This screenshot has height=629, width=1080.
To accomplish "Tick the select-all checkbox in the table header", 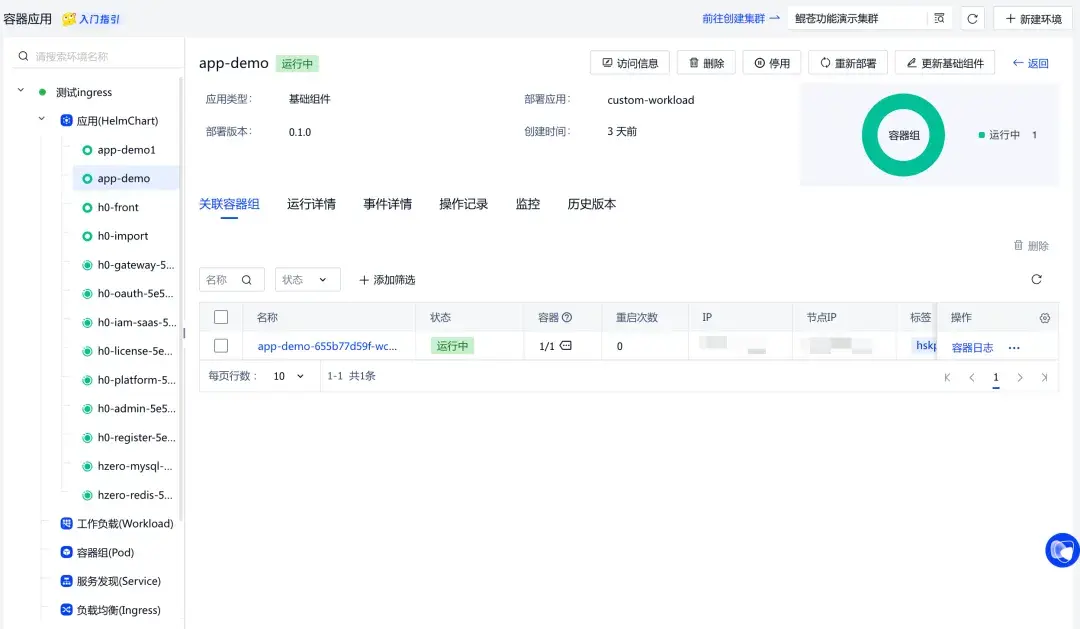I will [x=221, y=317].
